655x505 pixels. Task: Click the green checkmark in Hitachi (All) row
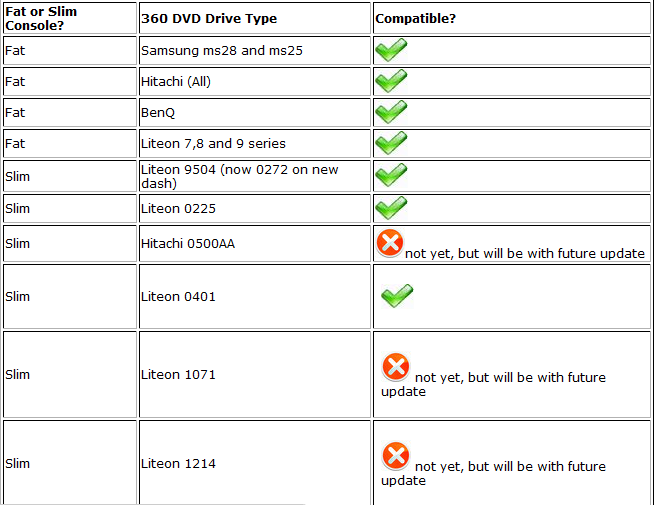391,80
